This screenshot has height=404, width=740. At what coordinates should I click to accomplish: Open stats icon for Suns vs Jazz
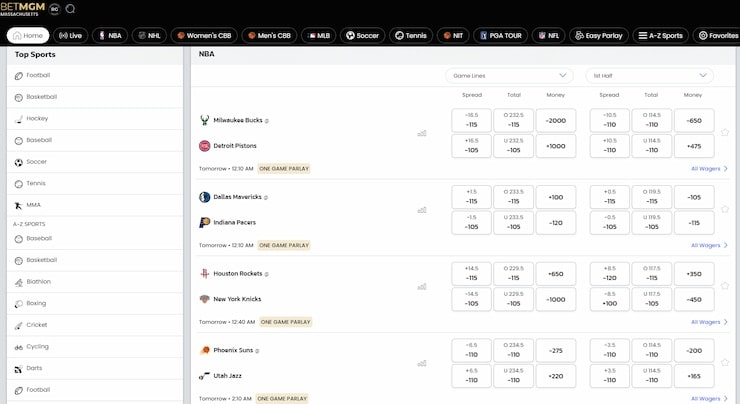422,363
